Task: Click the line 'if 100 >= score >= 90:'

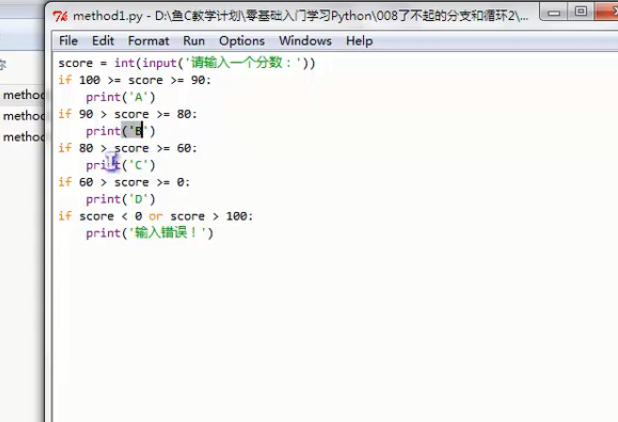Action: (x=135, y=80)
